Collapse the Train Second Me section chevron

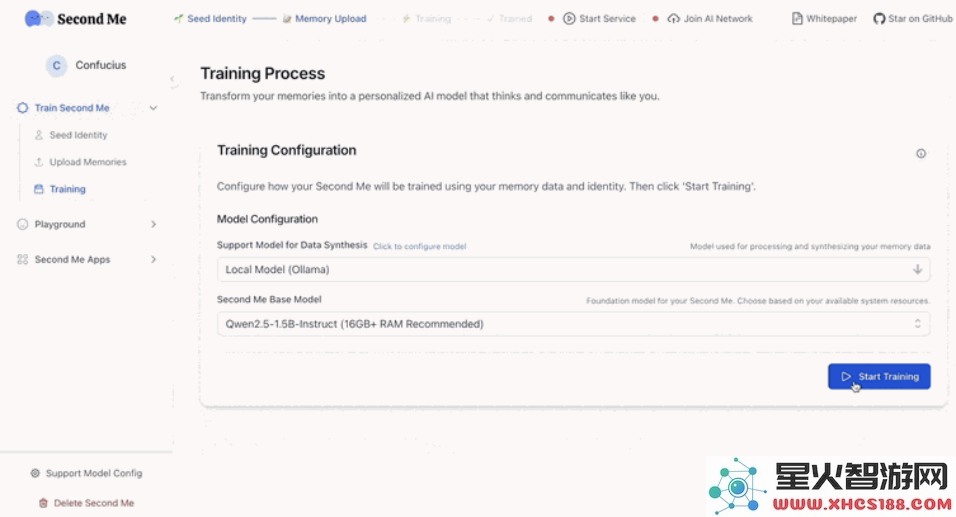tap(154, 108)
